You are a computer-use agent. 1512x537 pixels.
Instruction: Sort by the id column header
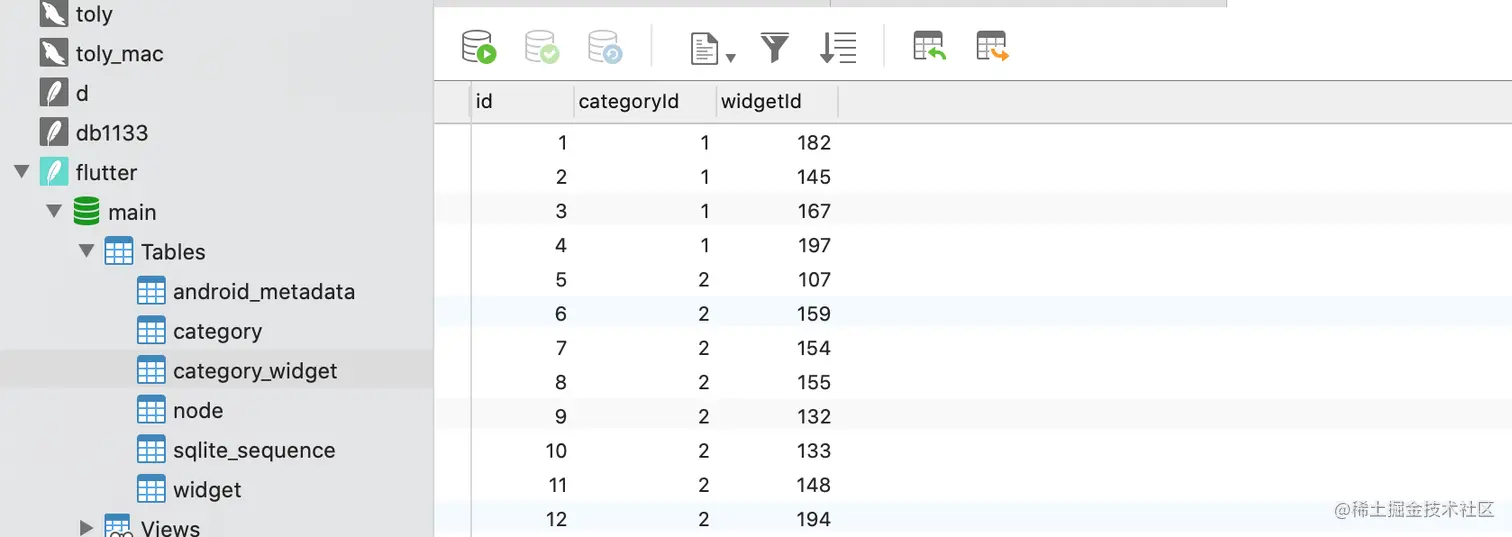(x=523, y=102)
